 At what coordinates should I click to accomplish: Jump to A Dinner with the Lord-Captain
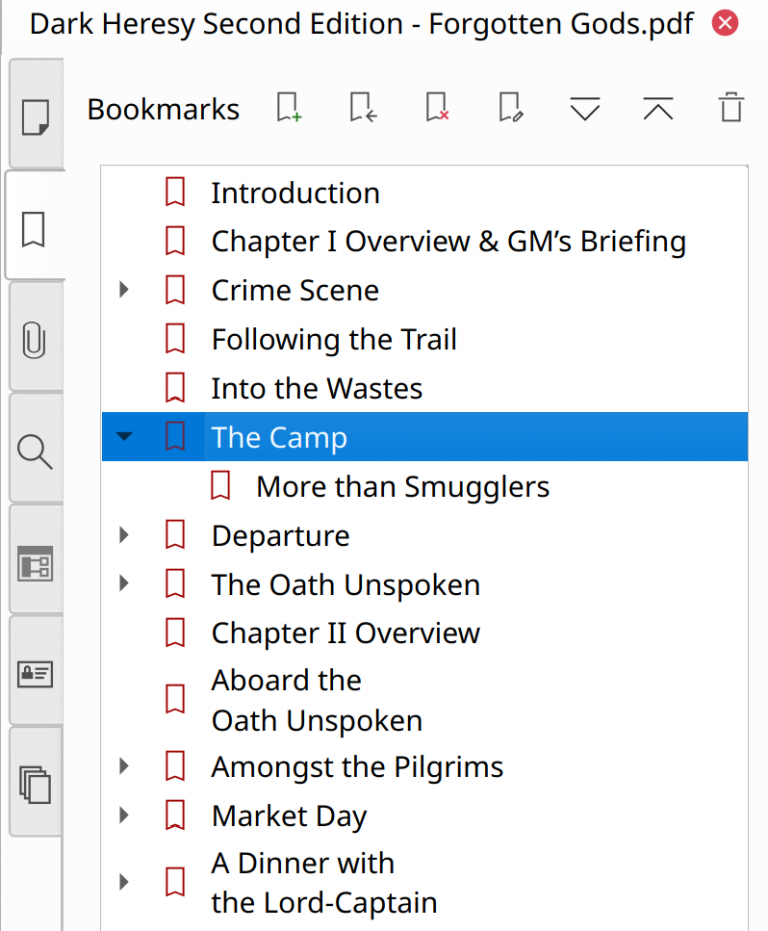tap(324, 882)
